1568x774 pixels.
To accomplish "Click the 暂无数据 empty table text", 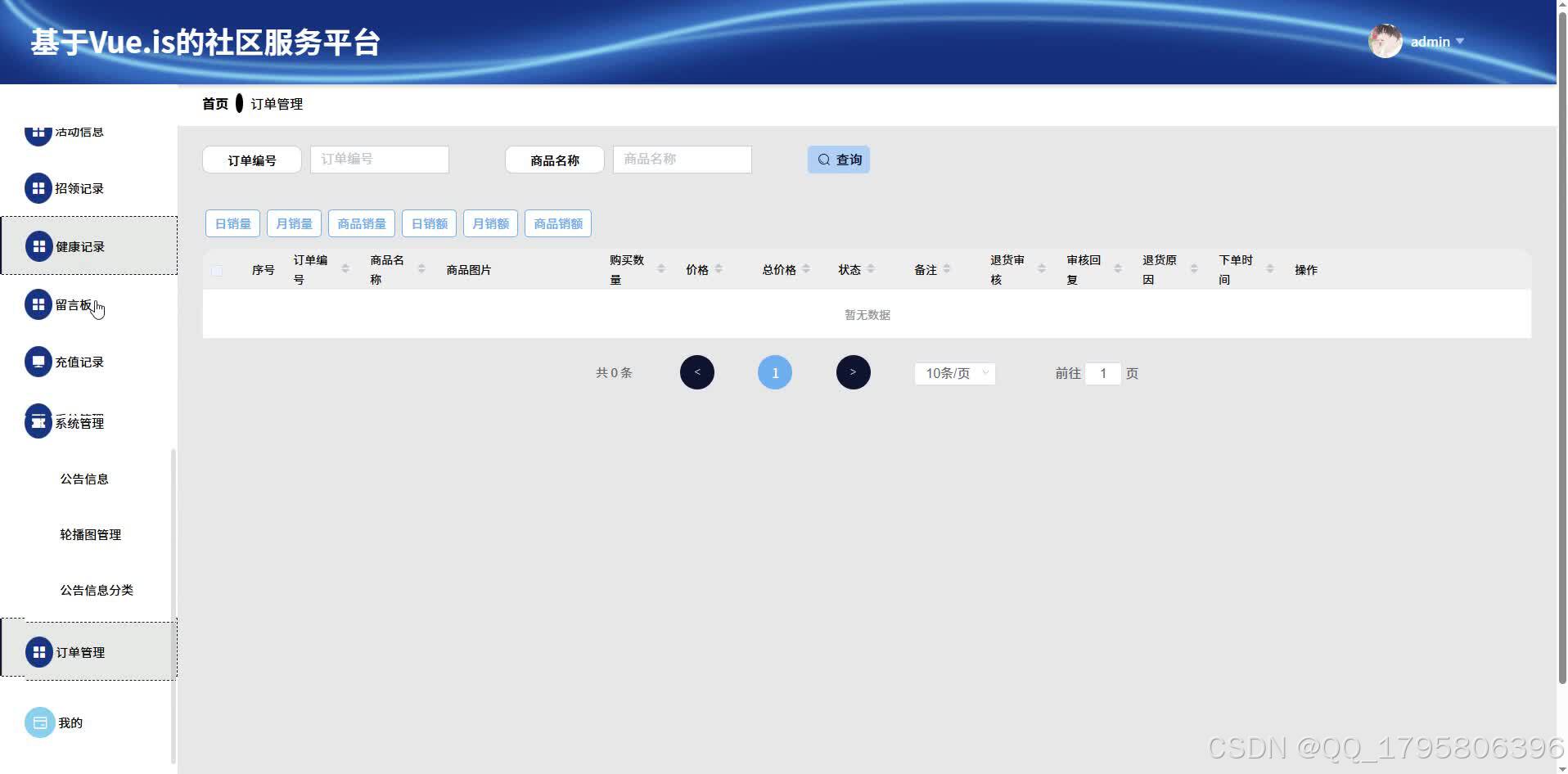I will (x=867, y=314).
